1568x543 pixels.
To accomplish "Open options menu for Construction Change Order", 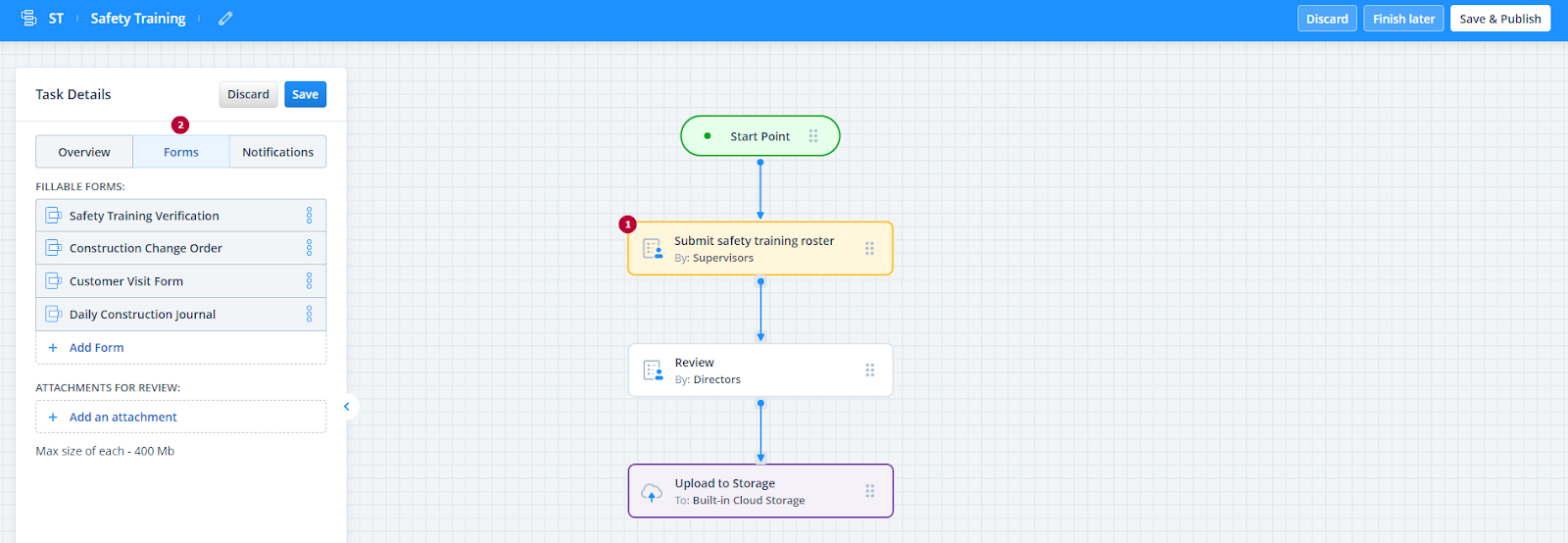I will (x=309, y=248).
